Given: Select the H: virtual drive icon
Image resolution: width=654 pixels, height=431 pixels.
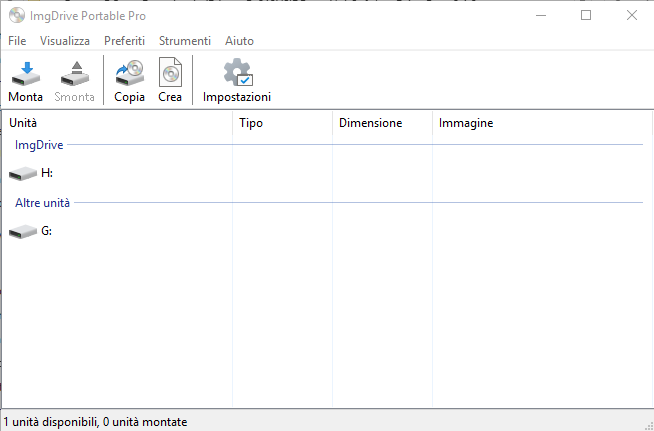Looking at the screenshot, I should click(x=23, y=173).
